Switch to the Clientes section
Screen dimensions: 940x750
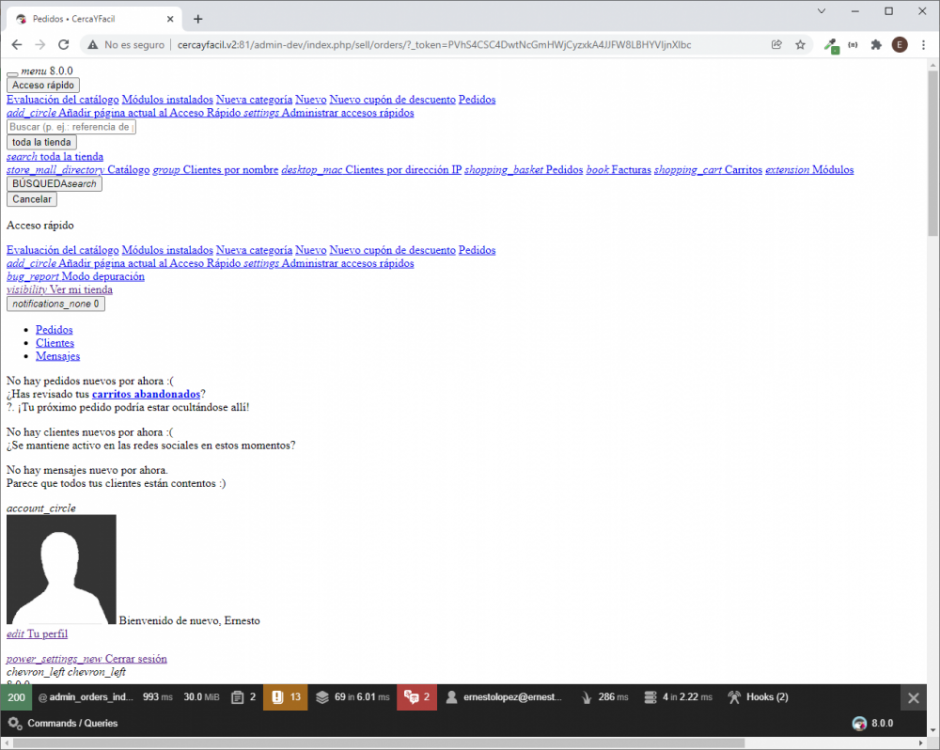click(54, 342)
